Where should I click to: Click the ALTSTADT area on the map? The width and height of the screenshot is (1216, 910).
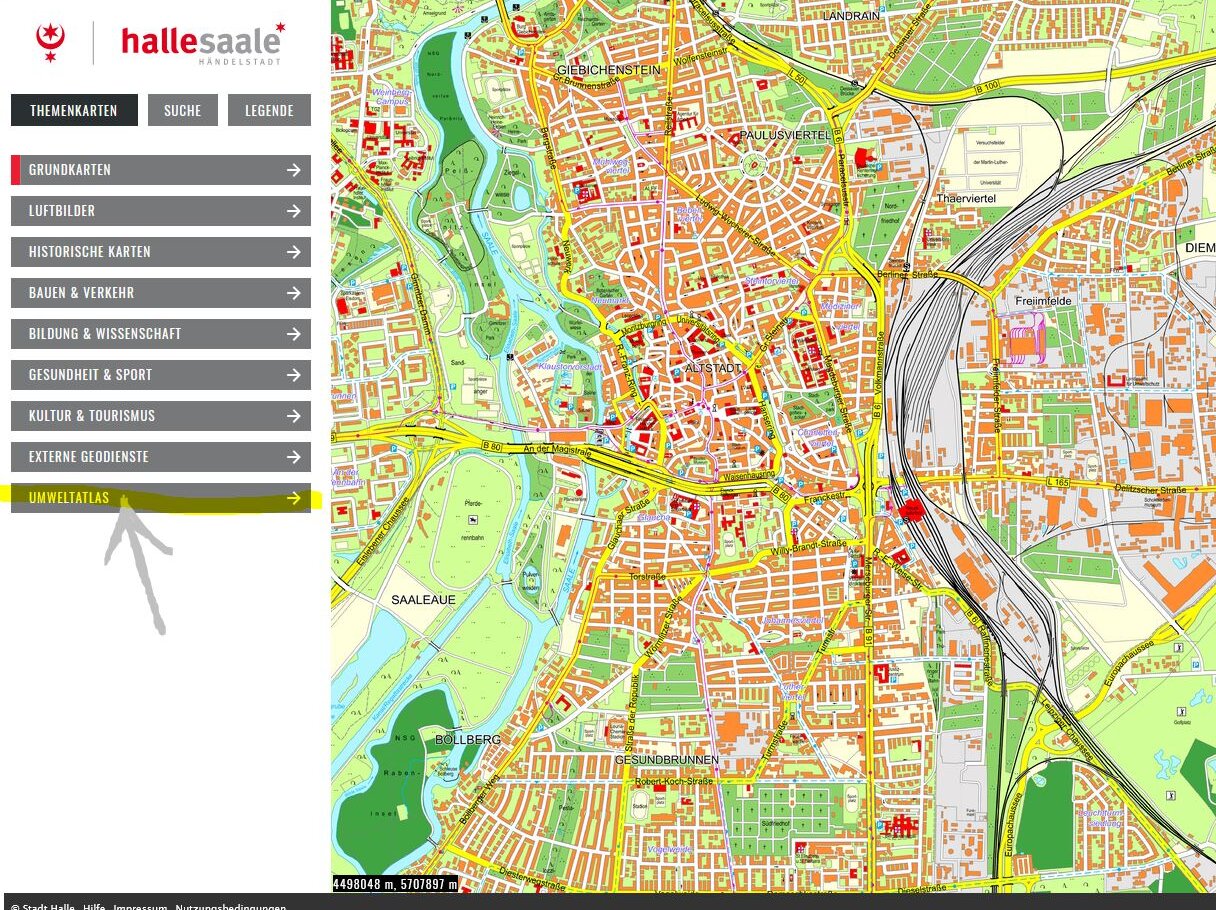(x=715, y=369)
